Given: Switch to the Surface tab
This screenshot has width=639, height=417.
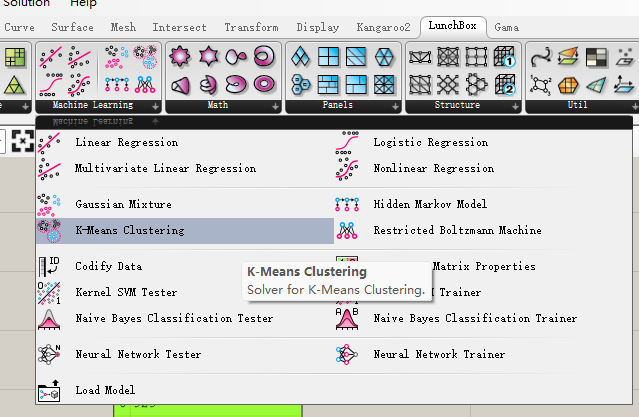Looking at the screenshot, I should click(72, 27).
